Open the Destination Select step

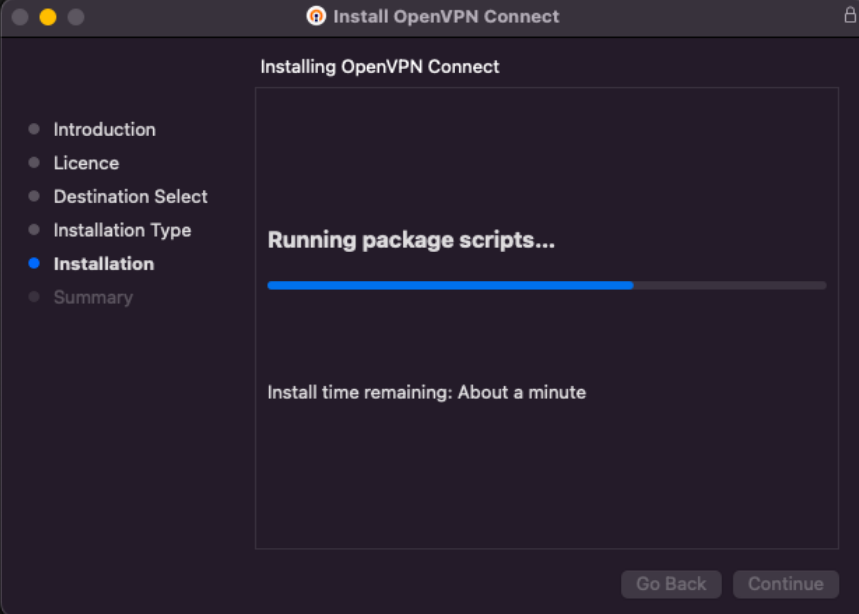pos(130,196)
